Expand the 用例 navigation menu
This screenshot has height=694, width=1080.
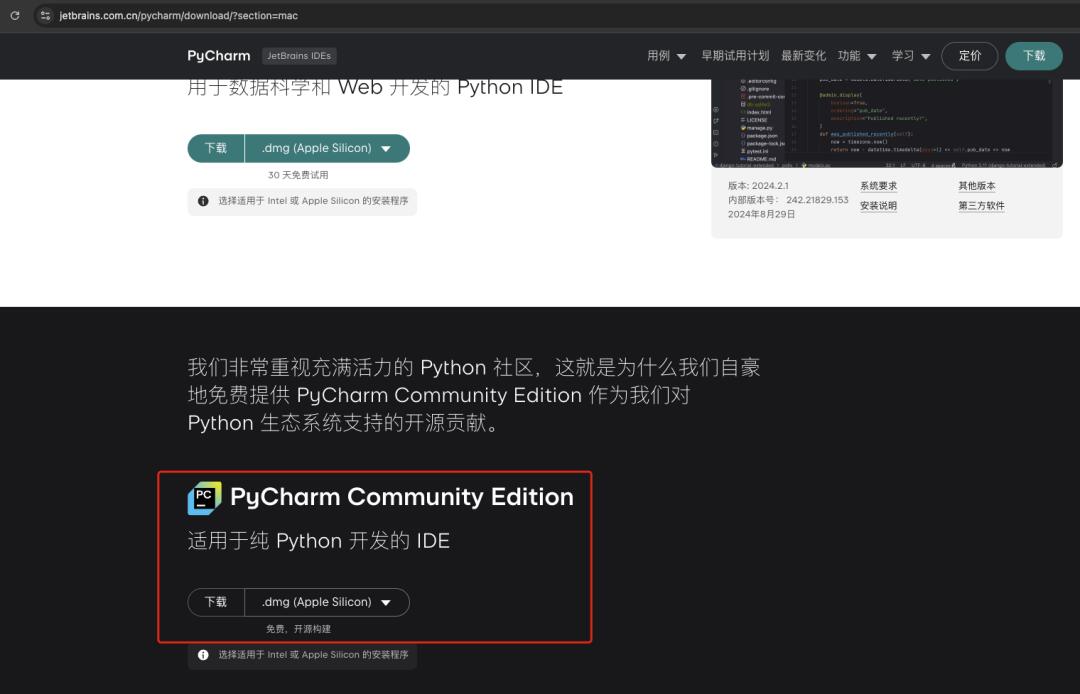click(666, 56)
